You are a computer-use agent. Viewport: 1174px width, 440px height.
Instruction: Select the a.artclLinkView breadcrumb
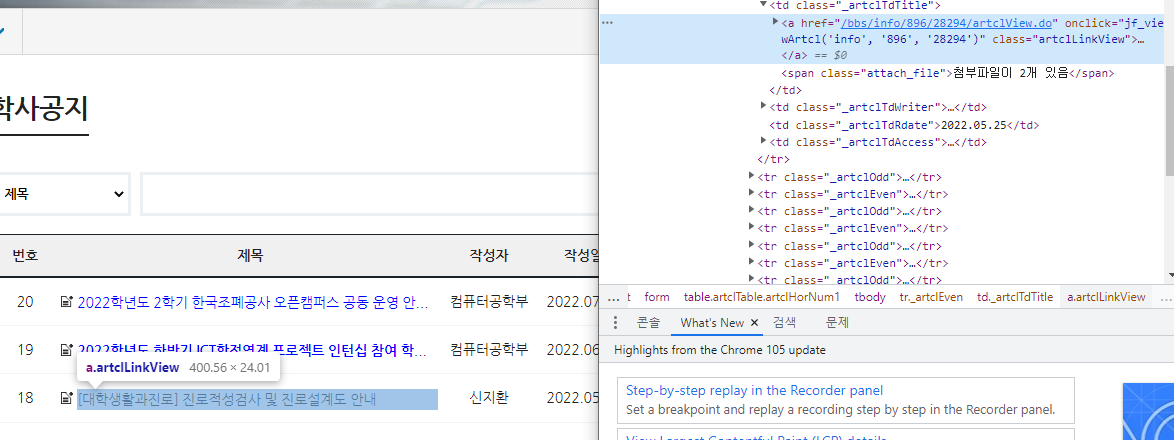(1106, 297)
